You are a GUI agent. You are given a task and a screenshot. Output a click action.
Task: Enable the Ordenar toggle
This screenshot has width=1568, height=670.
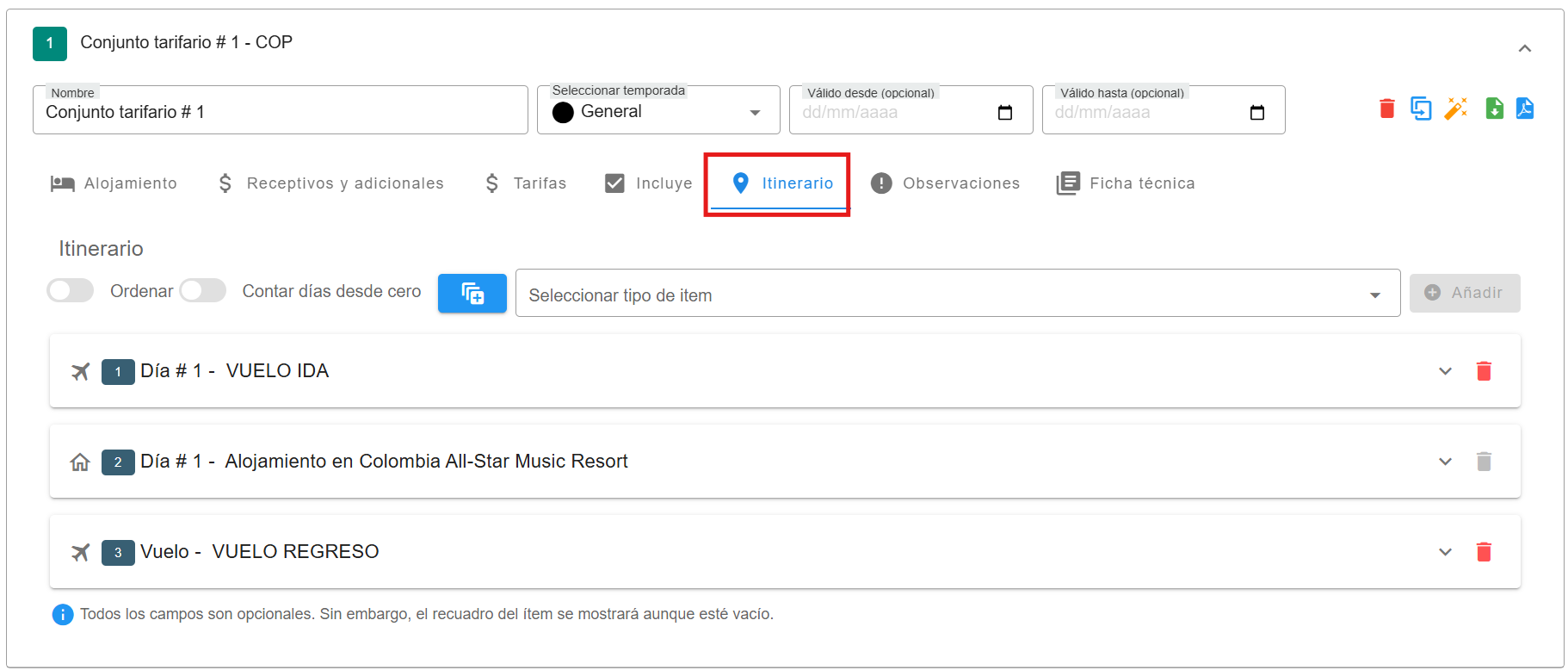[71, 291]
